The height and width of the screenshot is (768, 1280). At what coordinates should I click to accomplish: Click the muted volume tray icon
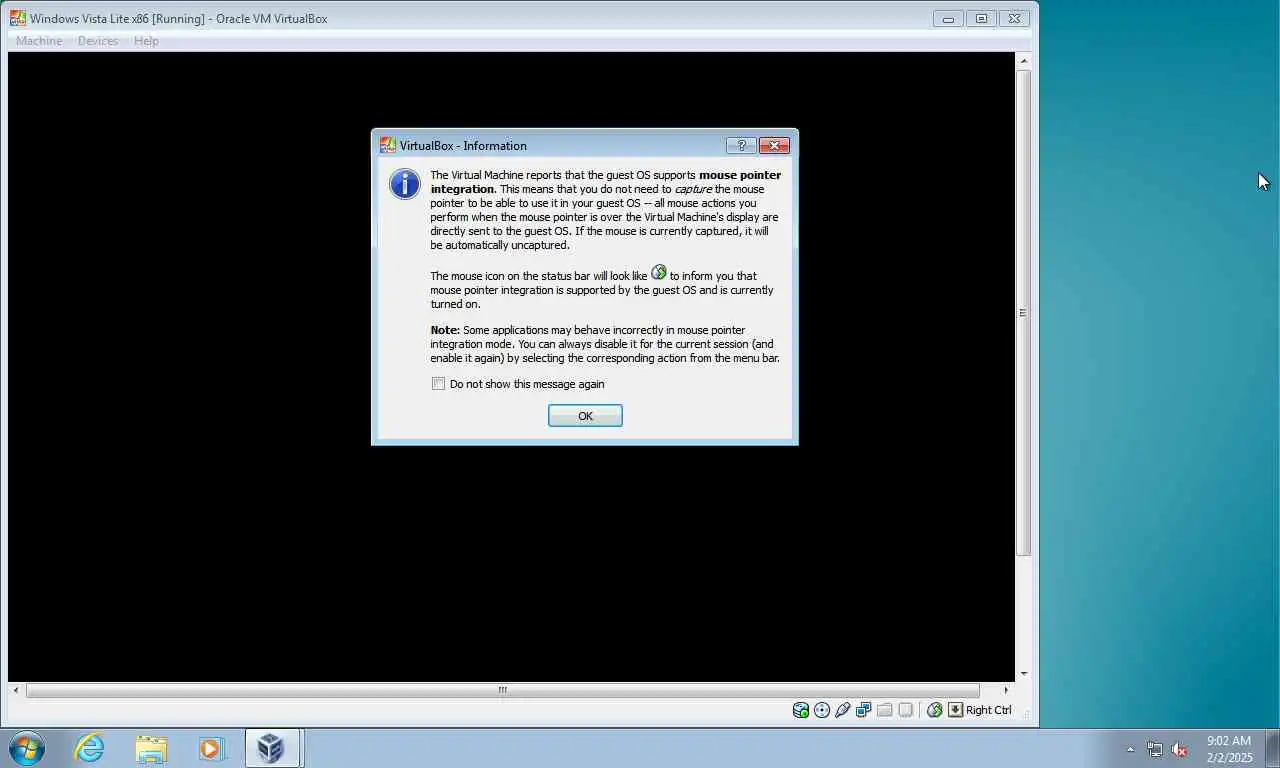point(1179,749)
